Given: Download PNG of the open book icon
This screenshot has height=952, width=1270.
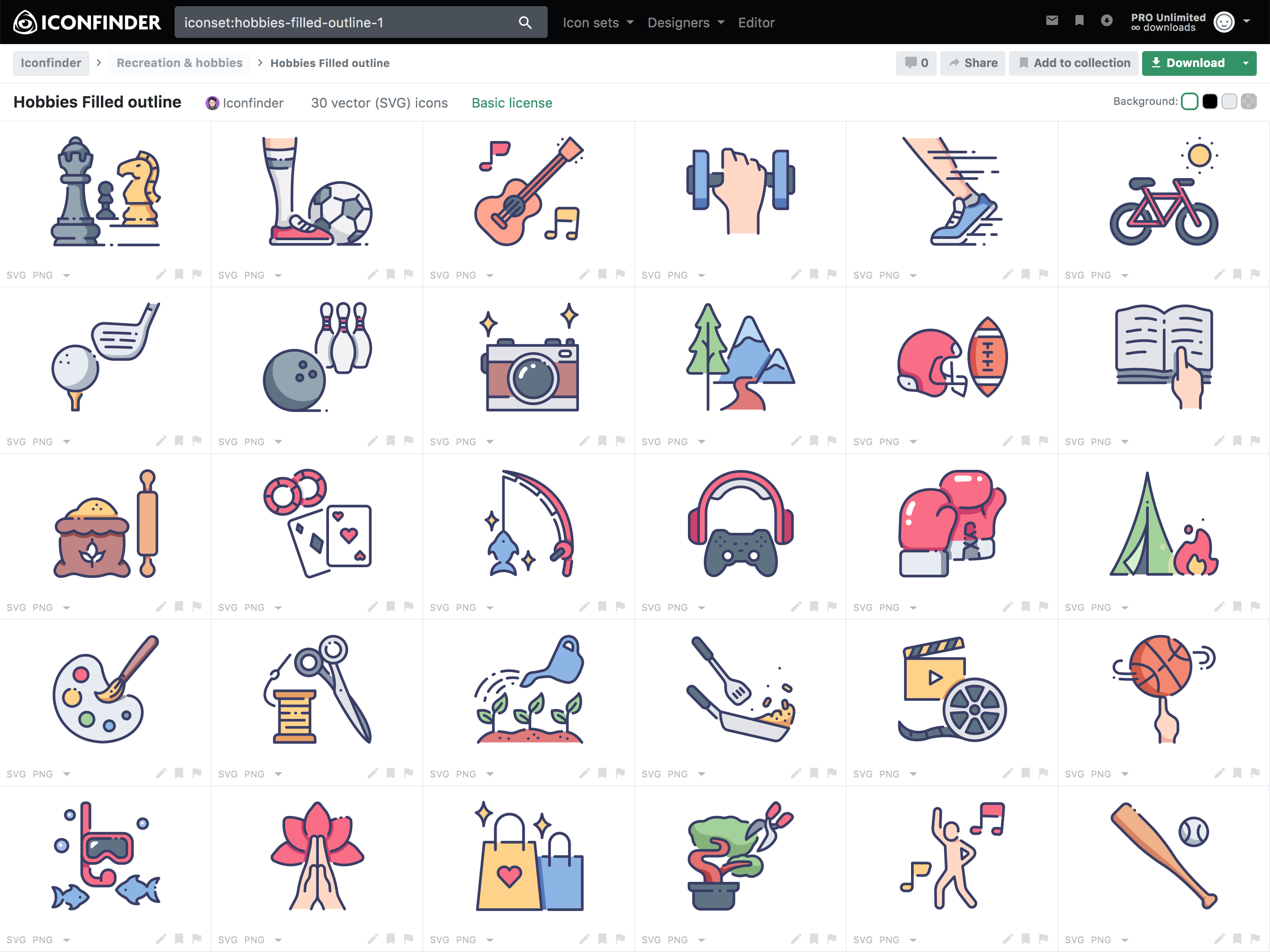Looking at the screenshot, I should (x=1101, y=442).
